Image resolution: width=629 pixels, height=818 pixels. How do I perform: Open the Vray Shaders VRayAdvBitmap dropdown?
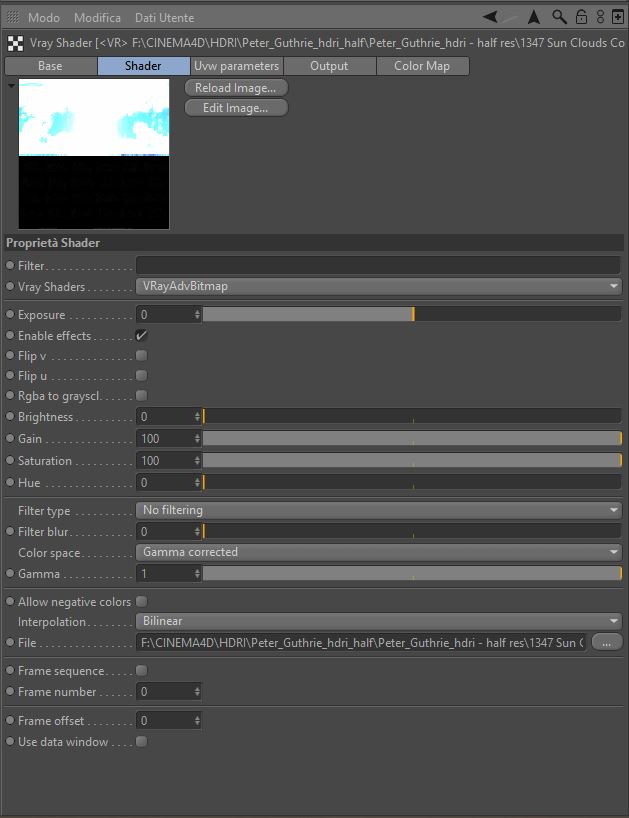379,286
